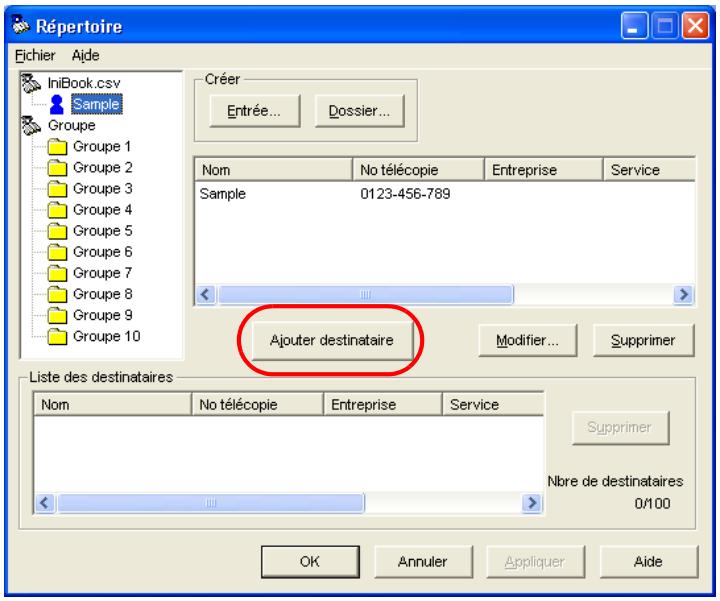Screen dimensions: 720x601
Task: Click recipients list No télécopie column header
Action: coord(258,404)
